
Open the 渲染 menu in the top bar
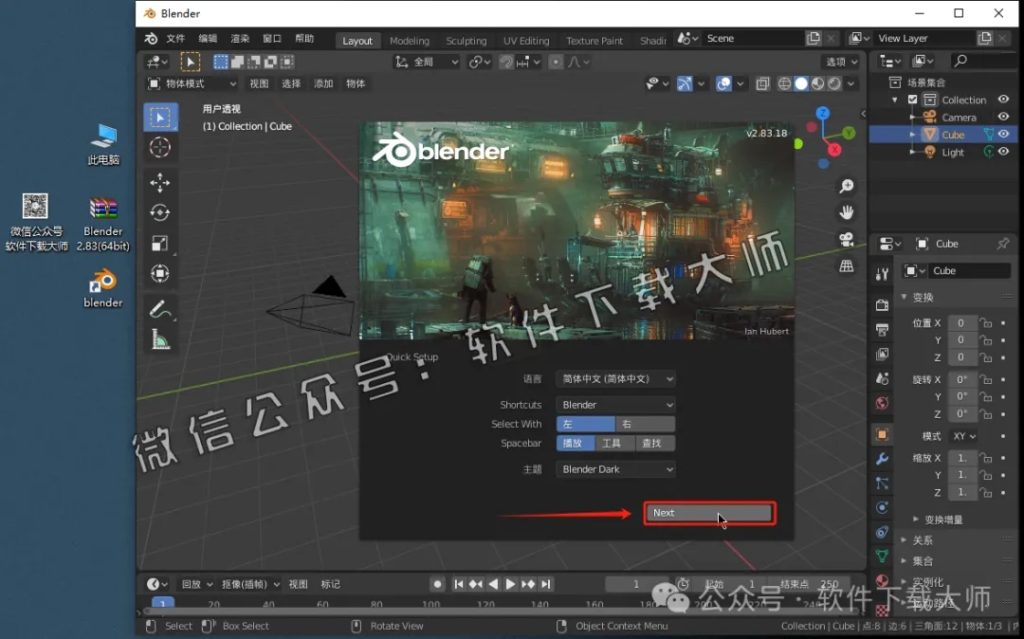[238, 38]
